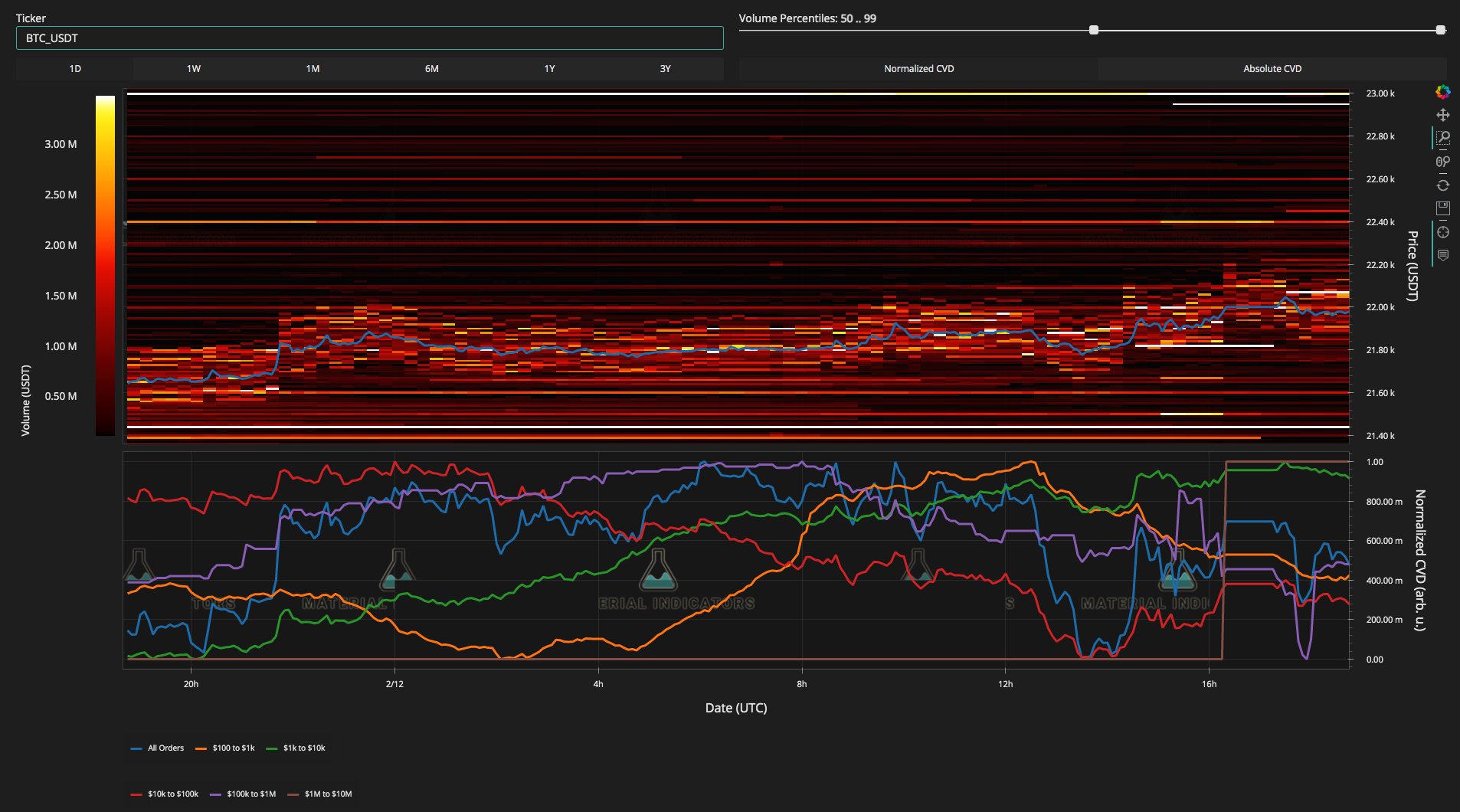The image size is (1460, 812).
Task: Toggle the Crosshair tool
Action: [x=1442, y=232]
